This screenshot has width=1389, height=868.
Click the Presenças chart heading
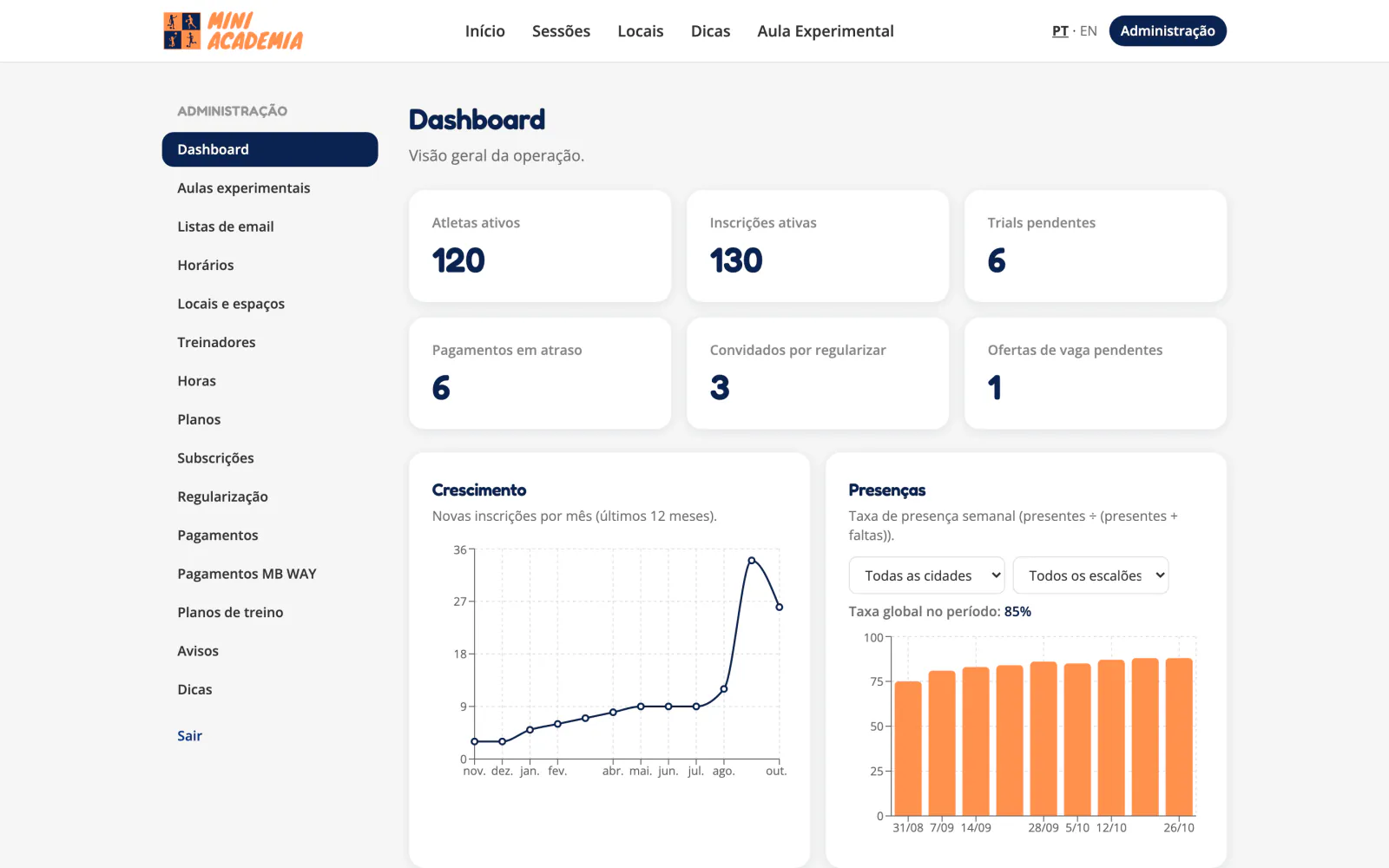[887, 490]
